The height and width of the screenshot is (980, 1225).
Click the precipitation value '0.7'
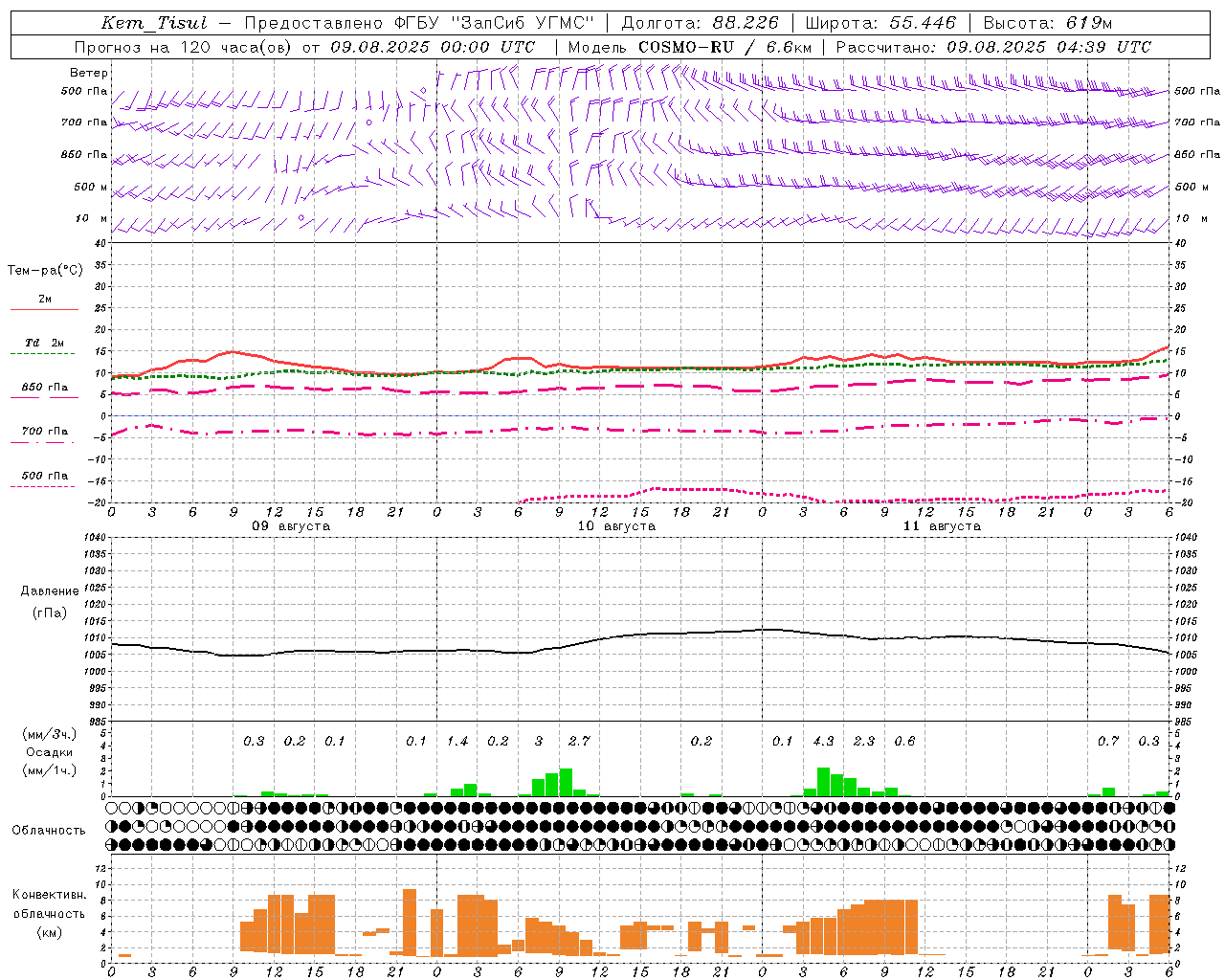coord(1108,741)
